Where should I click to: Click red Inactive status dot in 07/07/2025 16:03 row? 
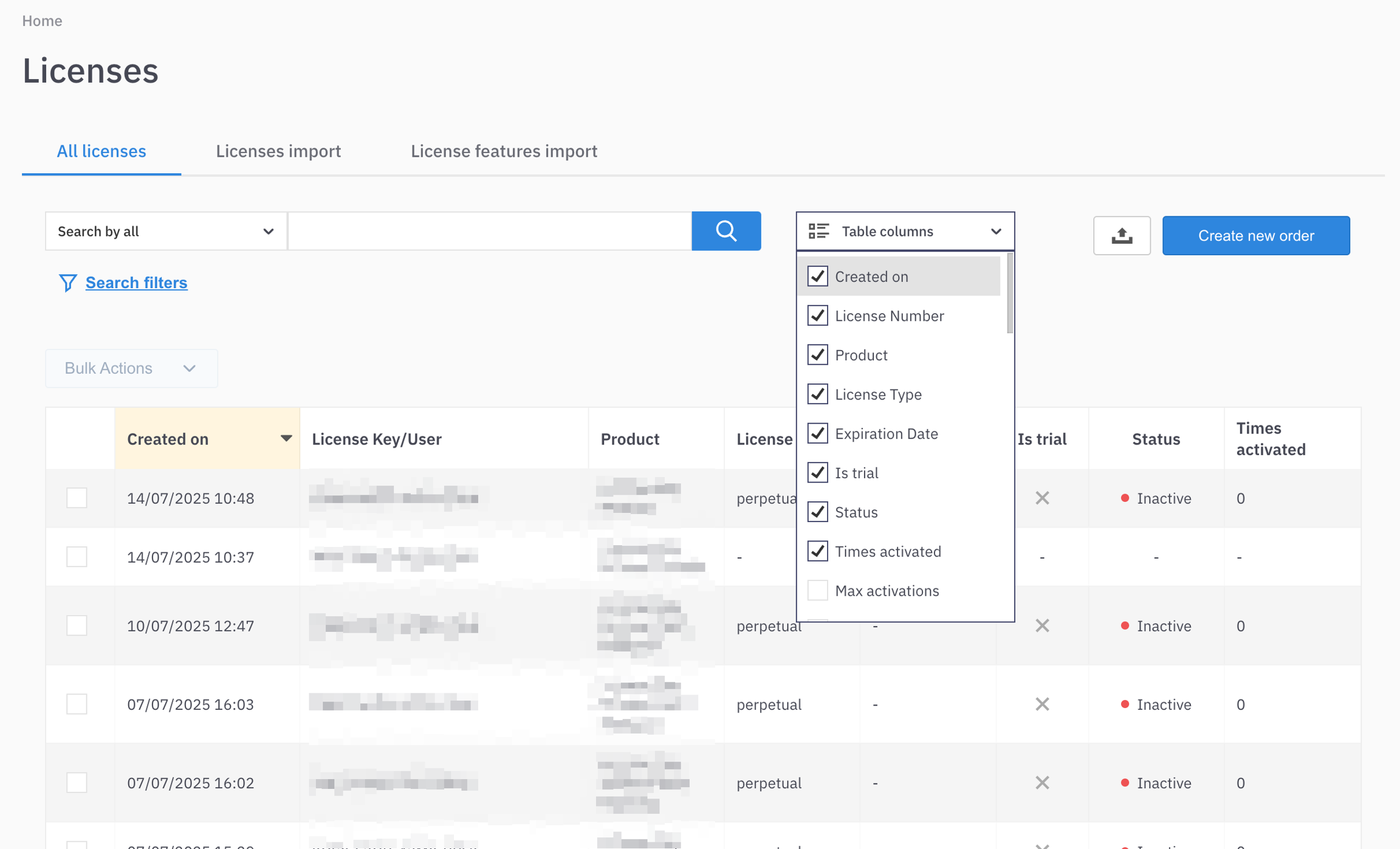(1125, 704)
